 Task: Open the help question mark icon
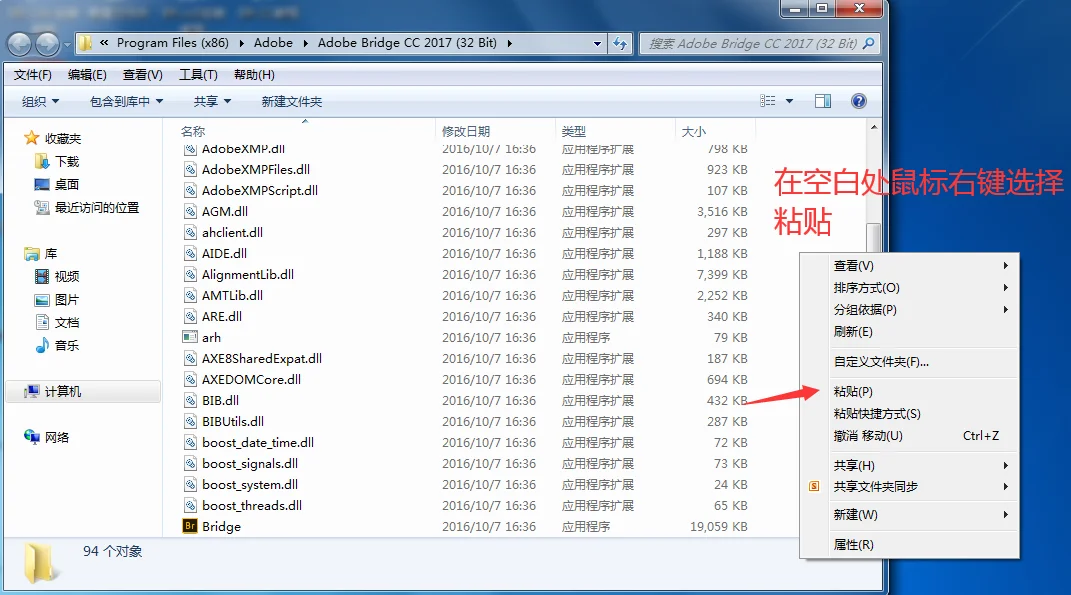point(859,101)
